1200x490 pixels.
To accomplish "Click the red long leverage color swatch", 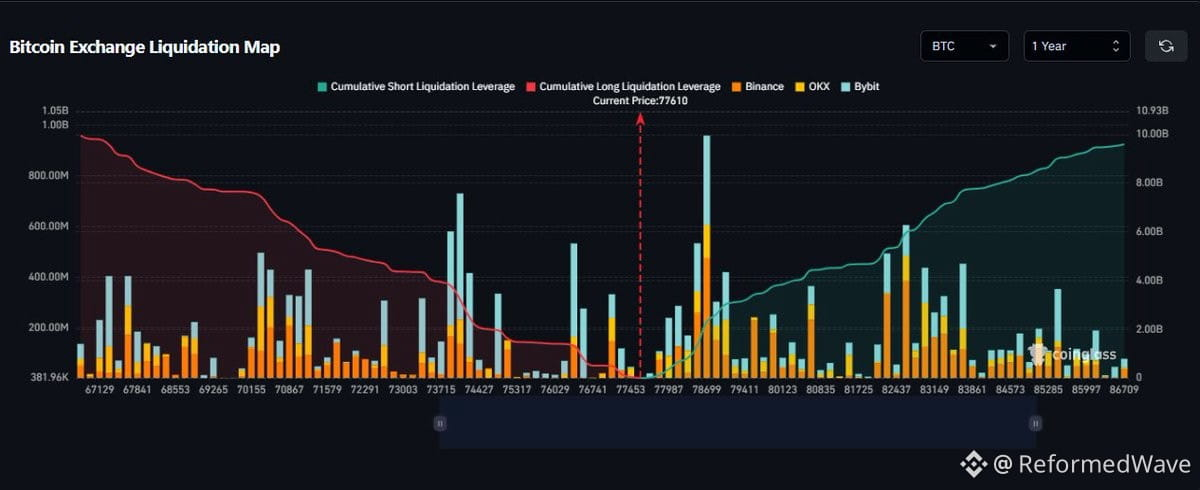I will click(x=529, y=87).
